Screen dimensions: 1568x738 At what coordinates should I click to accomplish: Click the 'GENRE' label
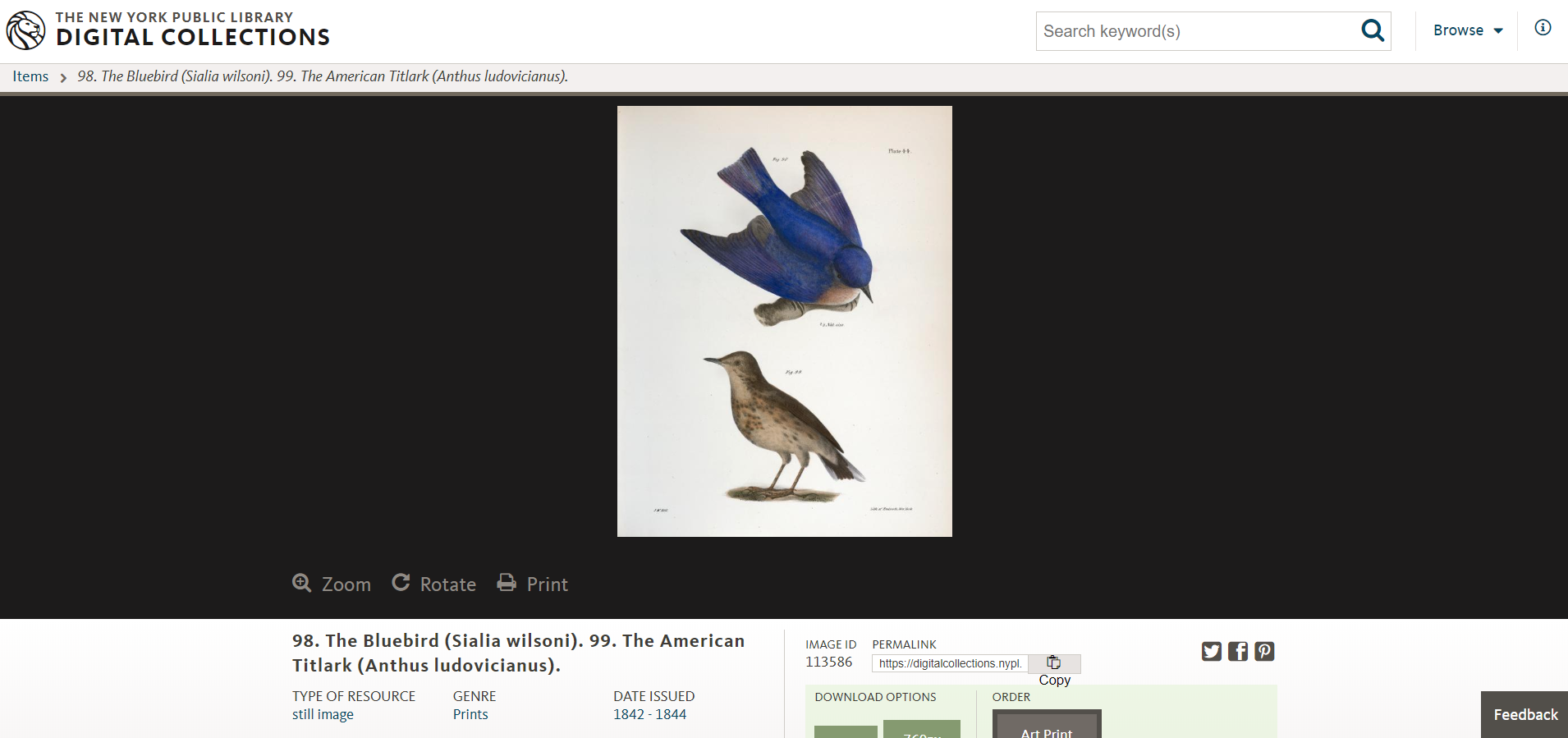point(475,696)
